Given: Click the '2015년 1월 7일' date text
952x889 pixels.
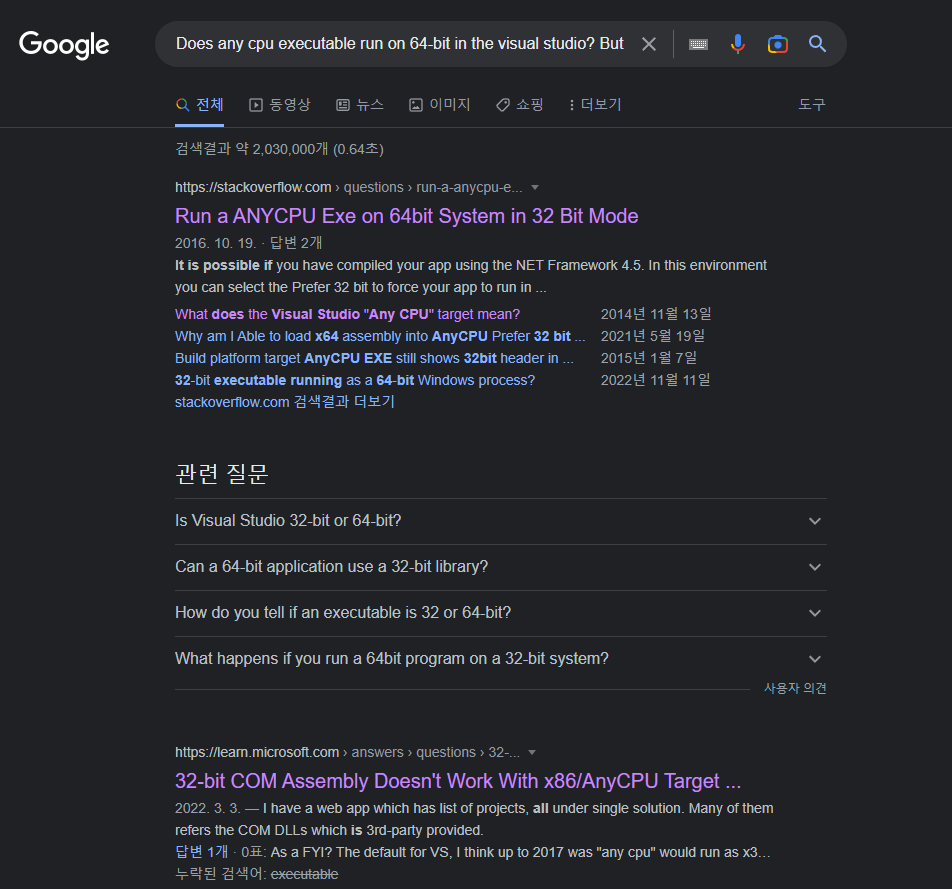Looking at the screenshot, I should (648, 358).
